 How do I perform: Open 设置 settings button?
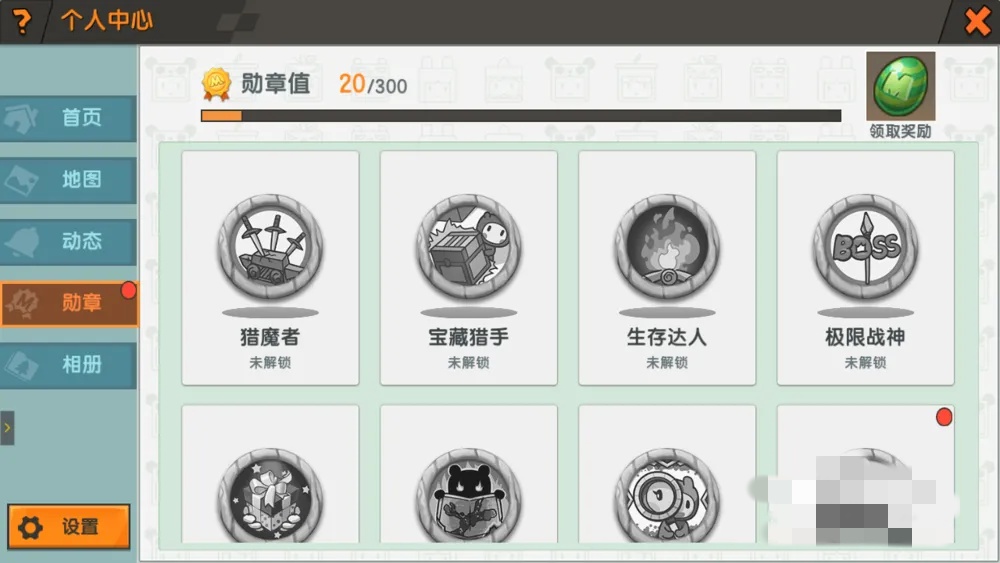pos(69,527)
